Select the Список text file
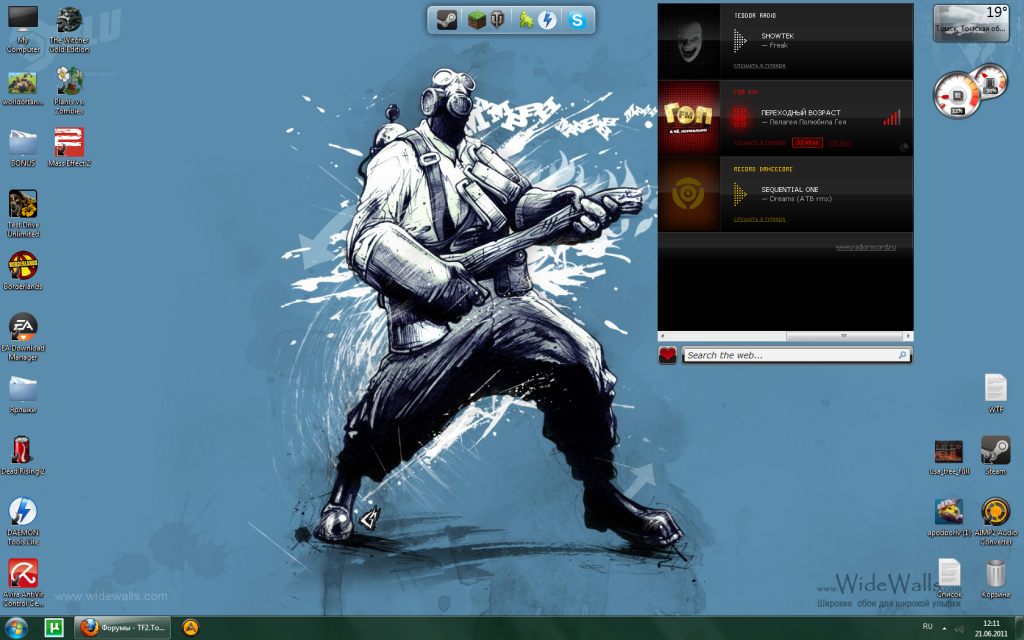Viewport: 1024px width, 640px height. 949,578
